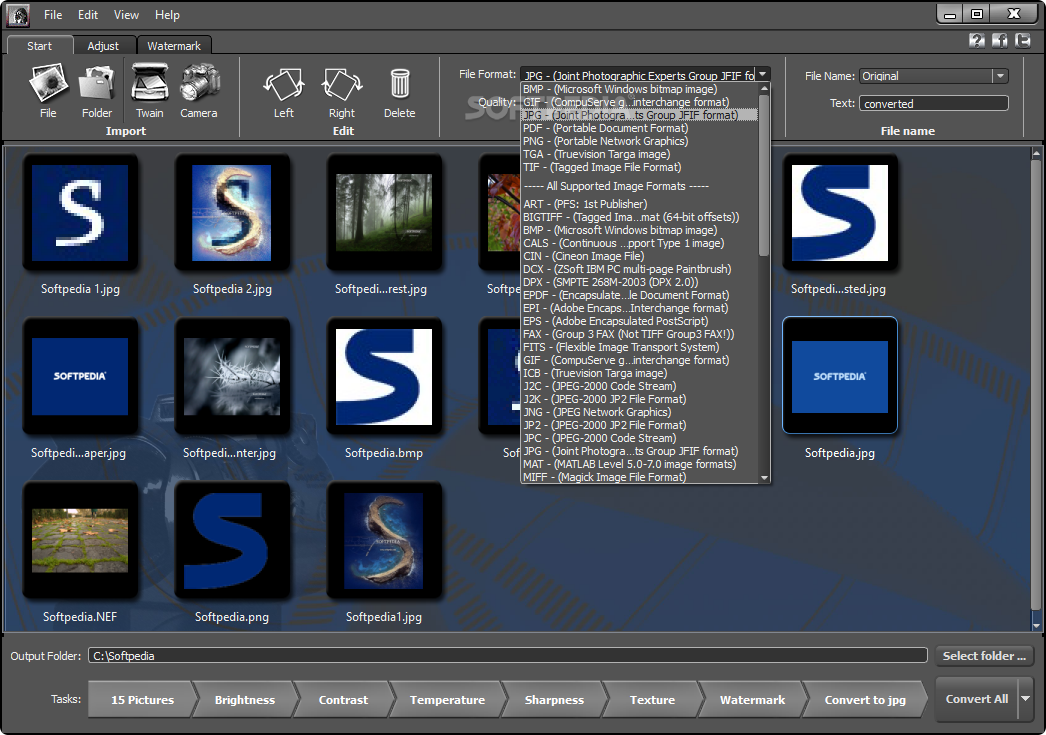Expand the File Name dropdown
The image size is (1046, 735).
click(1000, 76)
